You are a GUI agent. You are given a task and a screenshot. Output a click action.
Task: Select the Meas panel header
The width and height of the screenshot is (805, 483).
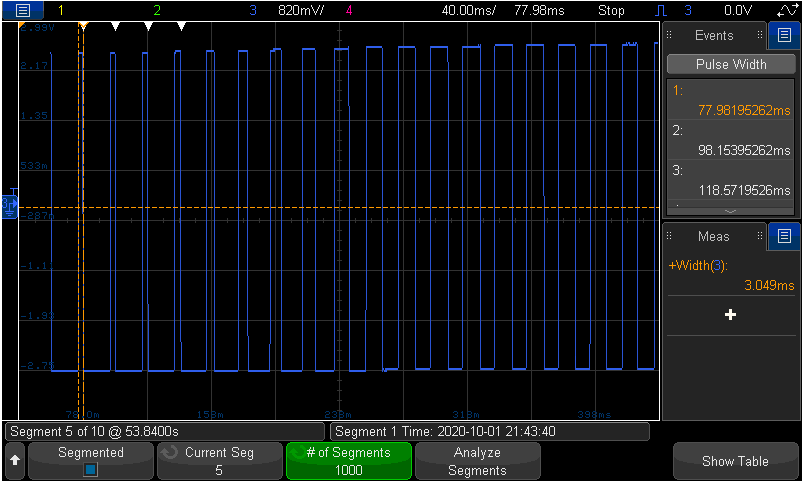(714, 236)
